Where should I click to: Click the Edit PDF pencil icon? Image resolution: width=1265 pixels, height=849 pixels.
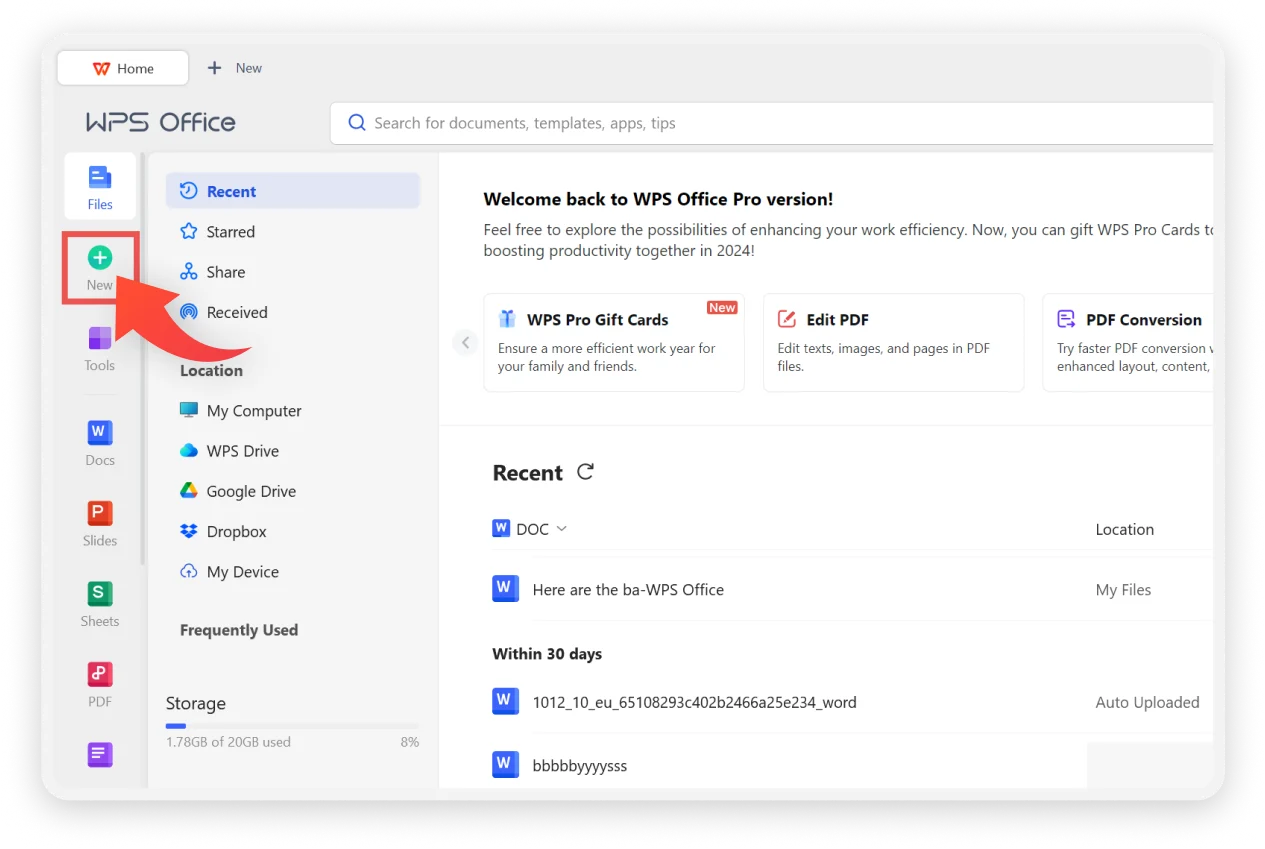point(787,319)
